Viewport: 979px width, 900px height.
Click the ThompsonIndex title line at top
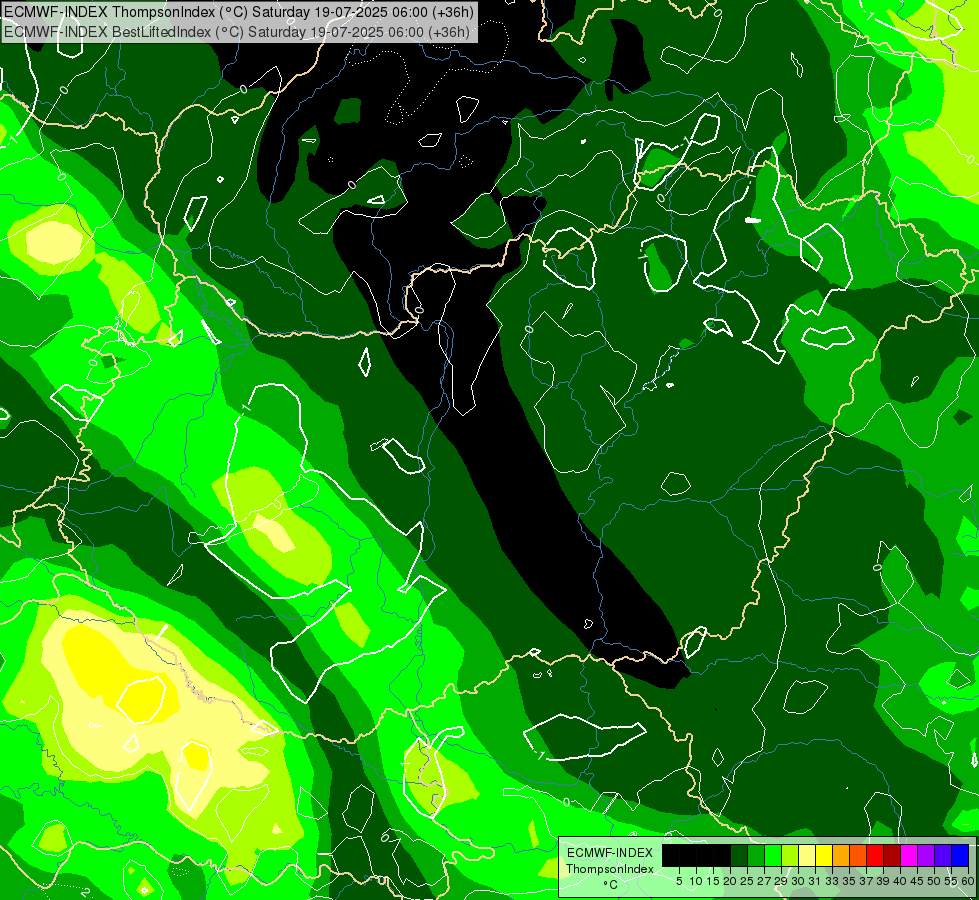[x=239, y=12]
